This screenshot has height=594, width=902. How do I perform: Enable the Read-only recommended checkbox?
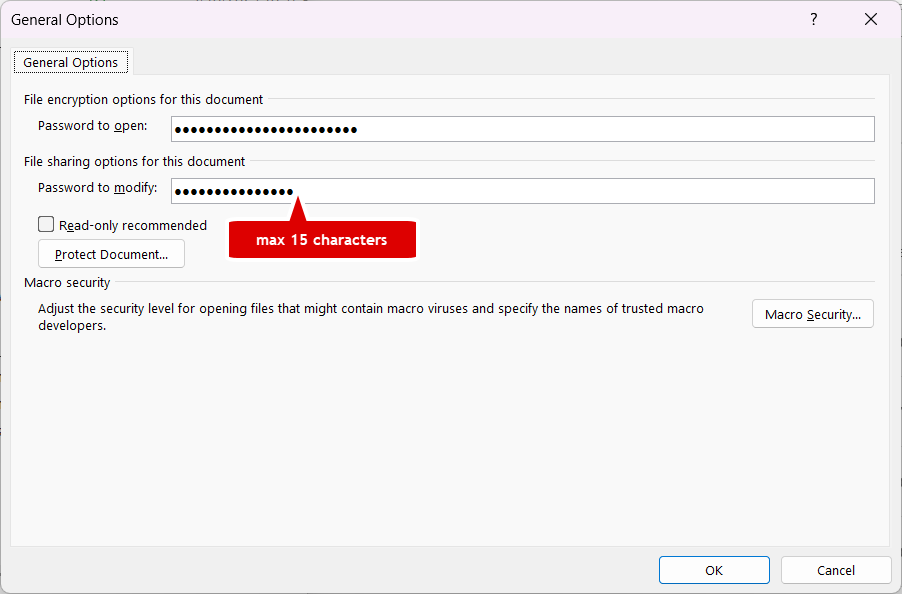click(46, 225)
